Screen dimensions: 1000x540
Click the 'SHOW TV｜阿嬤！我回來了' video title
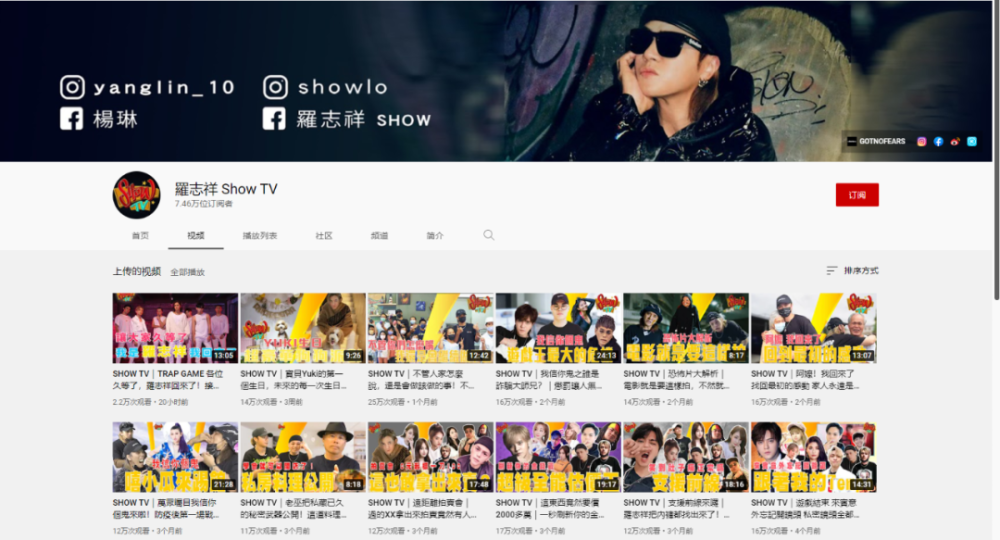[805, 380]
